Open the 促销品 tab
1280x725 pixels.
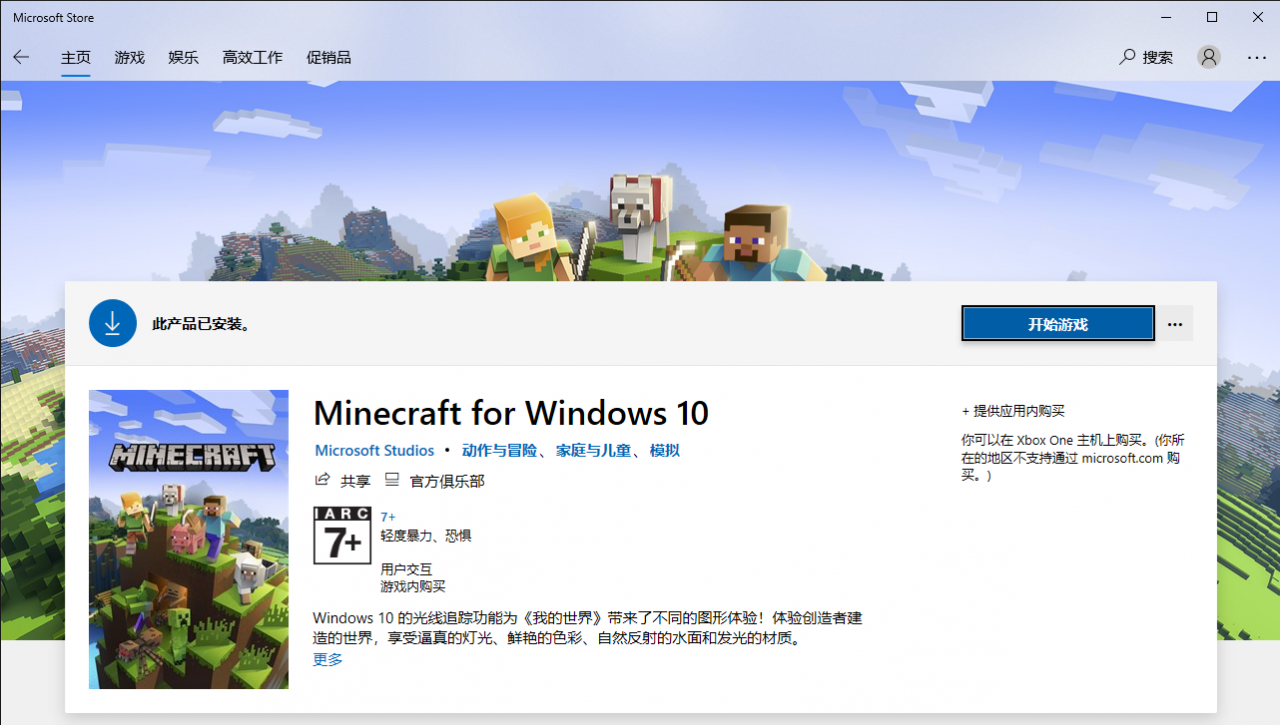(x=328, y=57)
